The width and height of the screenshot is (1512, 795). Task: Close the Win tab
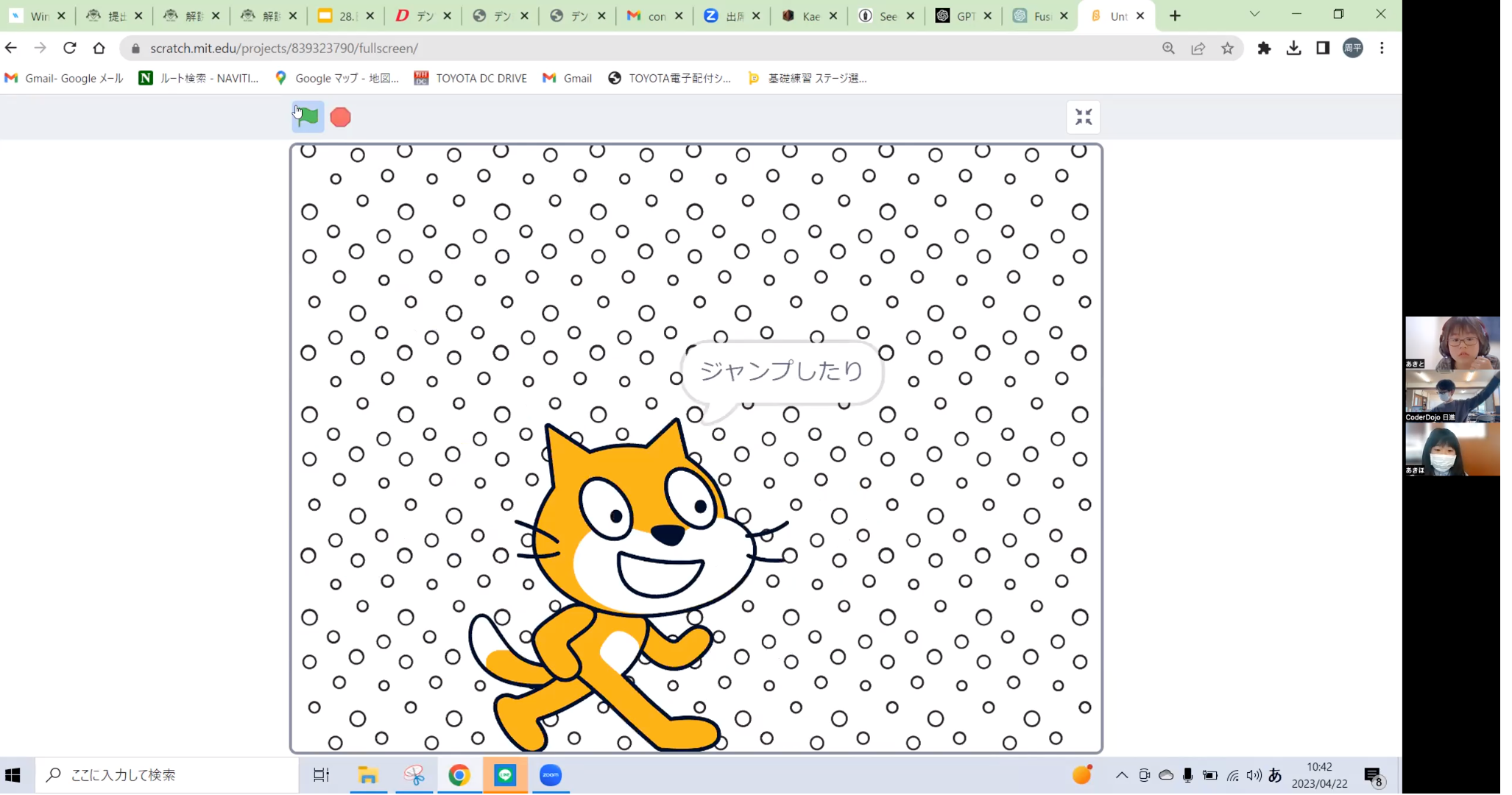(x=61, y=15)
